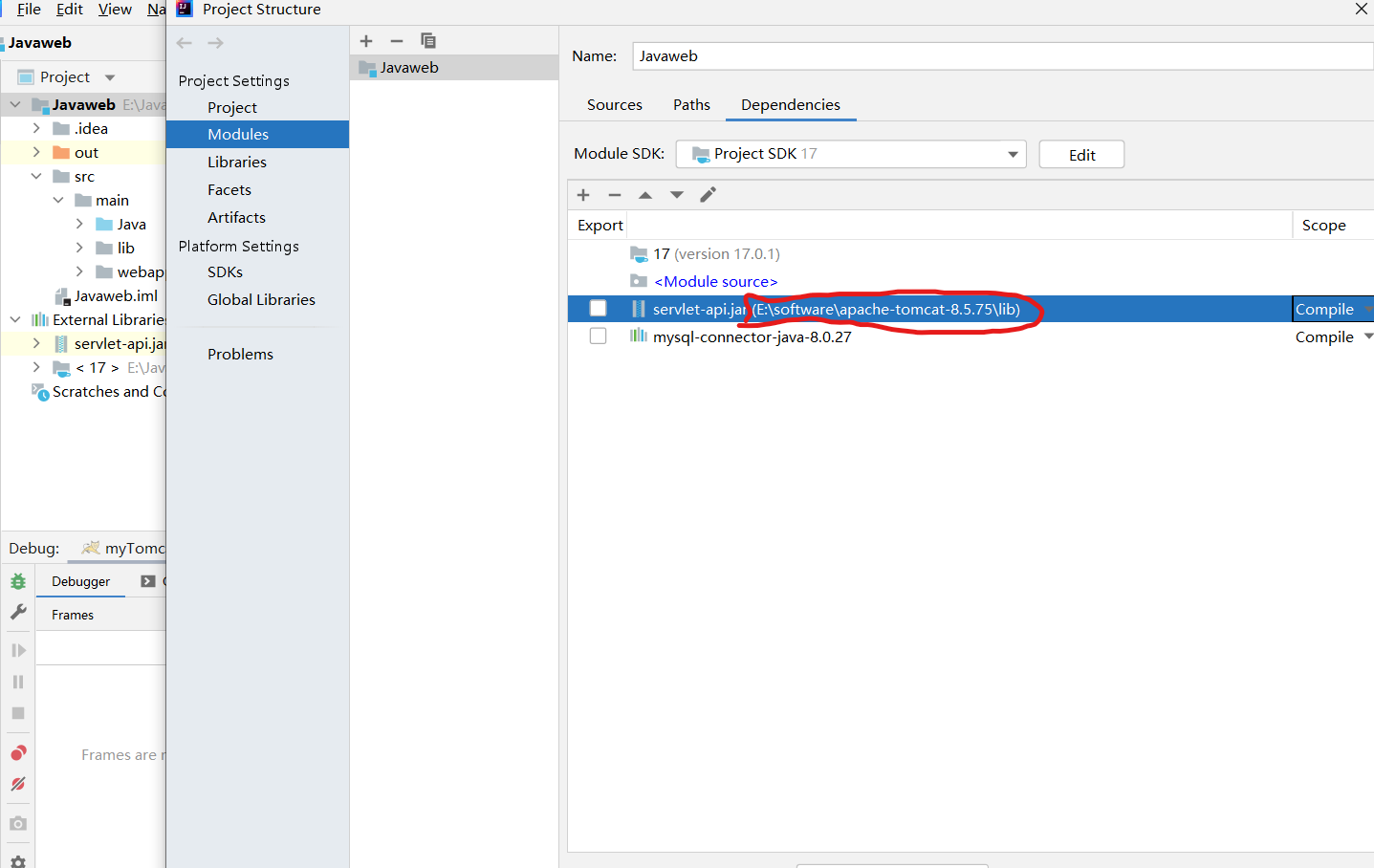Screen dimensions: 1374x868
Task: Collapse the src folder
Action: pos(36,176)
